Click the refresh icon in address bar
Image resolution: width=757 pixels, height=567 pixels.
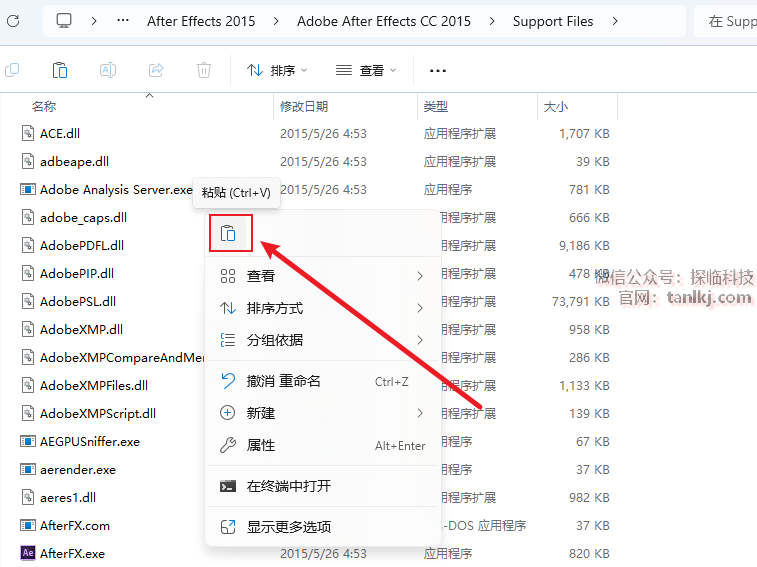13,21
